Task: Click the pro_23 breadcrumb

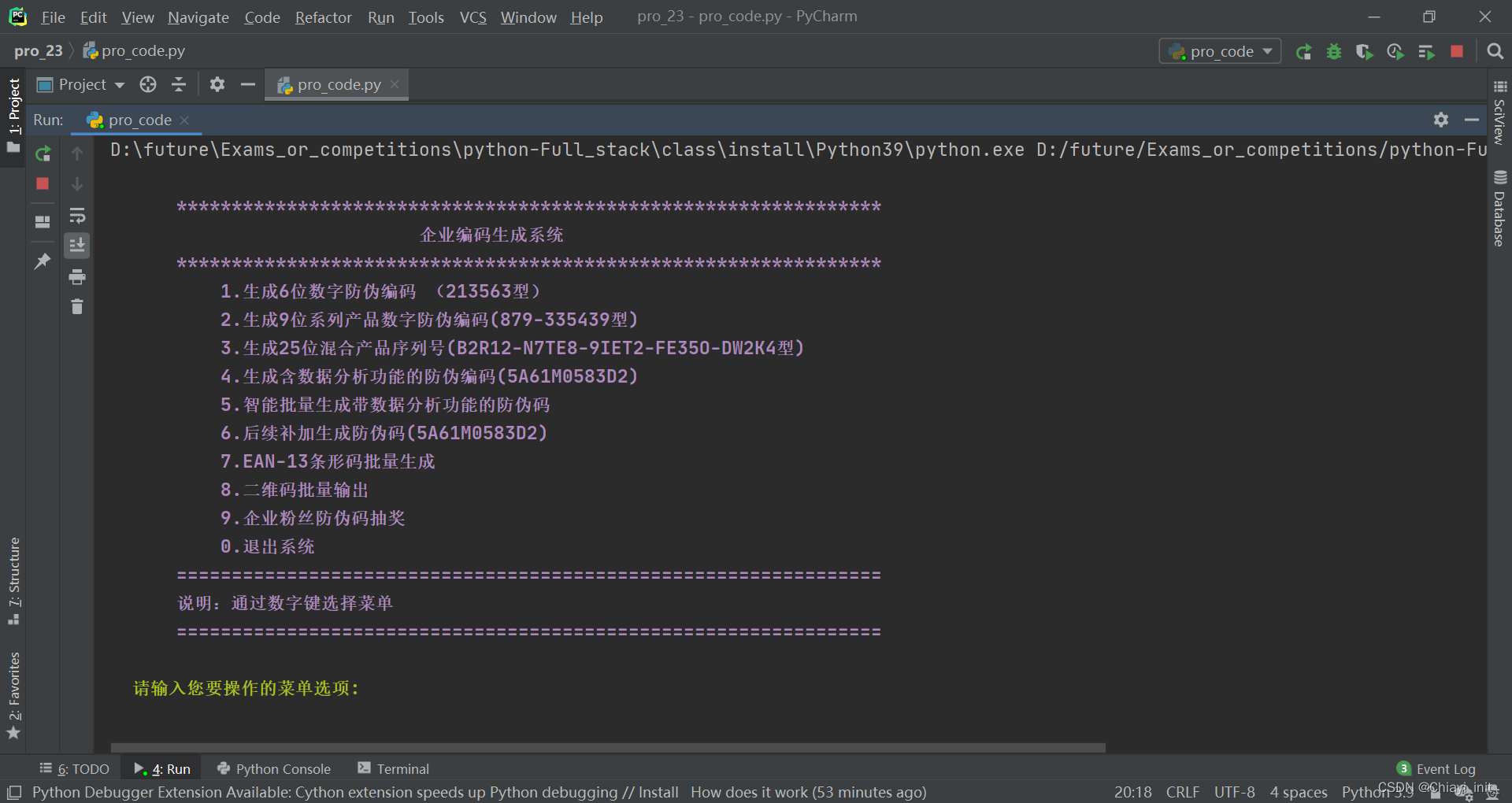Action: tap(38, 51)
